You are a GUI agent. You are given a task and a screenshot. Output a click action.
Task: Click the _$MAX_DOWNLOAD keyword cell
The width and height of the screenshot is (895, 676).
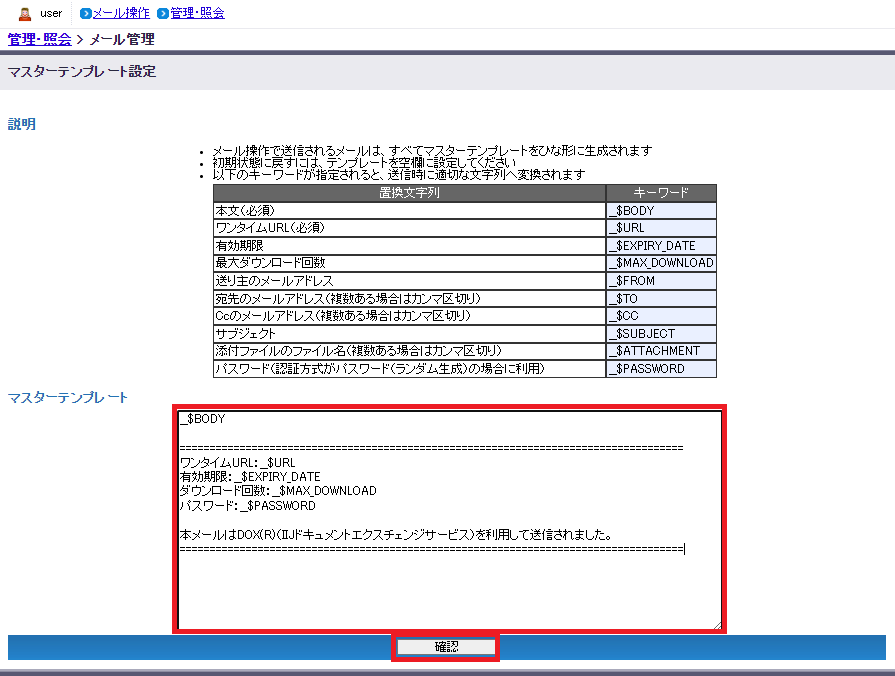pos(661,263)
